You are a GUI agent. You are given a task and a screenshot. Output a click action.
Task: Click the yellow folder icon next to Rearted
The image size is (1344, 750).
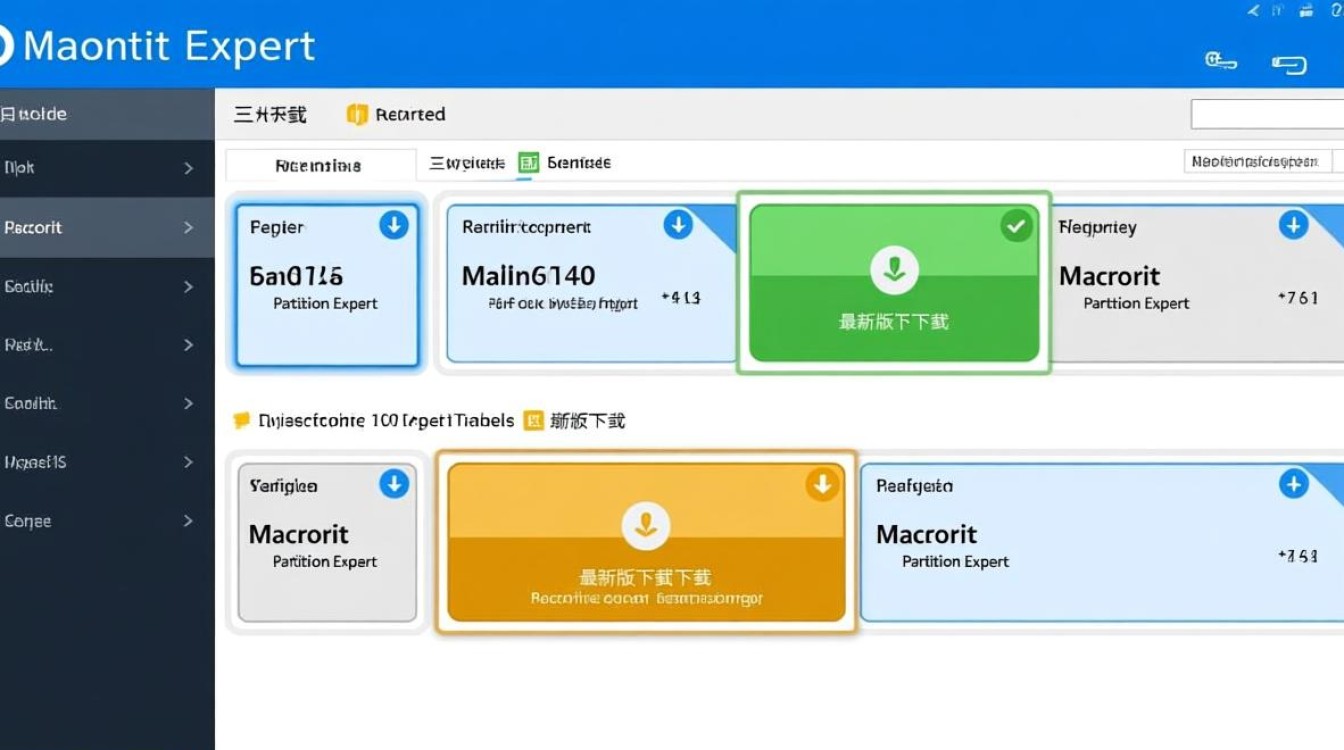click(x=356, y=114)
